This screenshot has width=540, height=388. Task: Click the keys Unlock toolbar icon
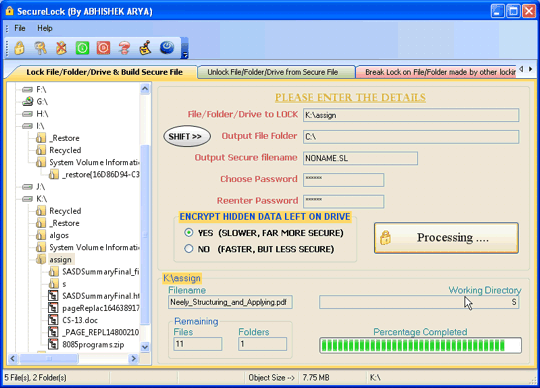41,48
